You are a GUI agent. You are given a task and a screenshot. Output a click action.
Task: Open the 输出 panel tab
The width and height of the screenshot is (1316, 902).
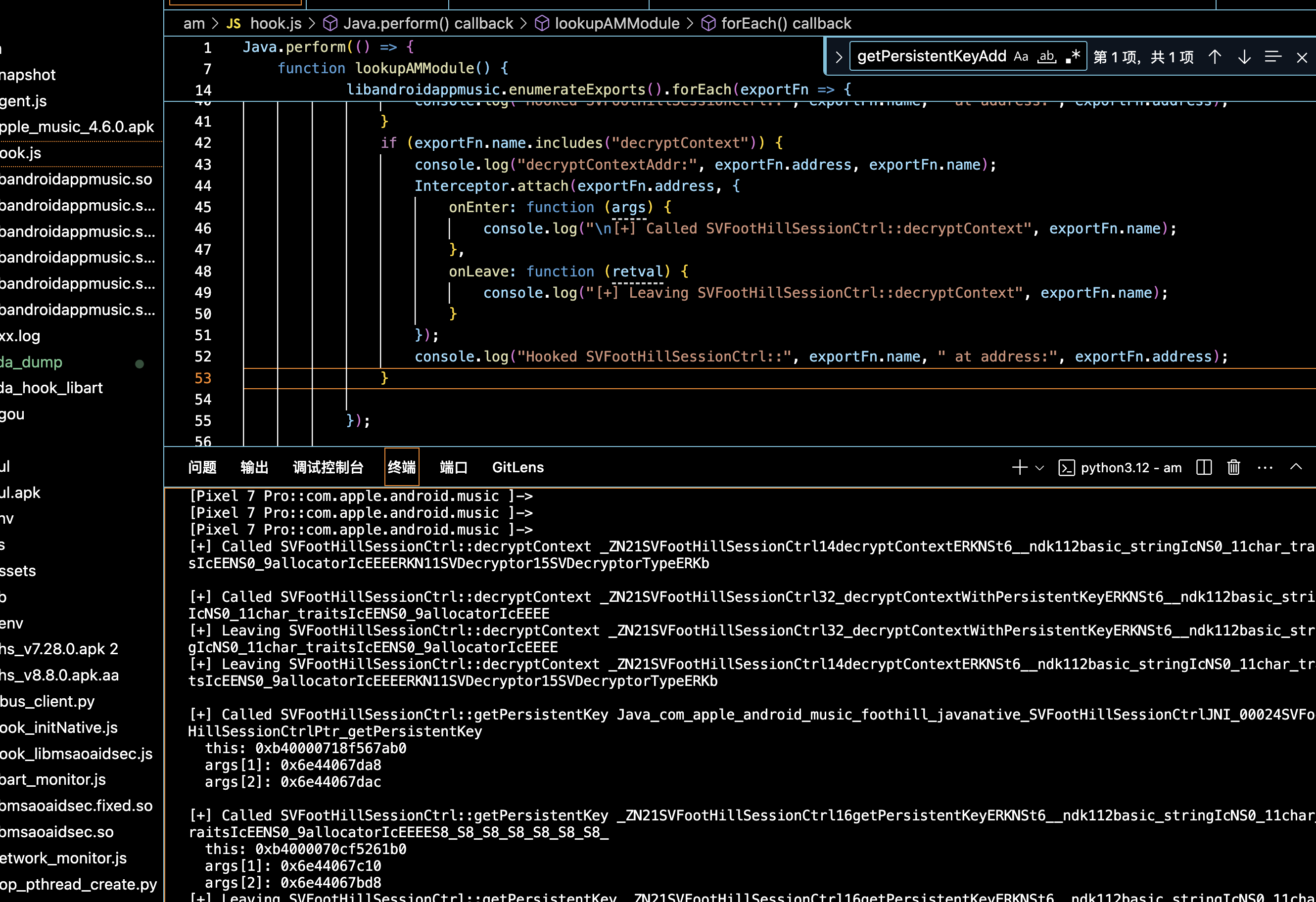254,467
